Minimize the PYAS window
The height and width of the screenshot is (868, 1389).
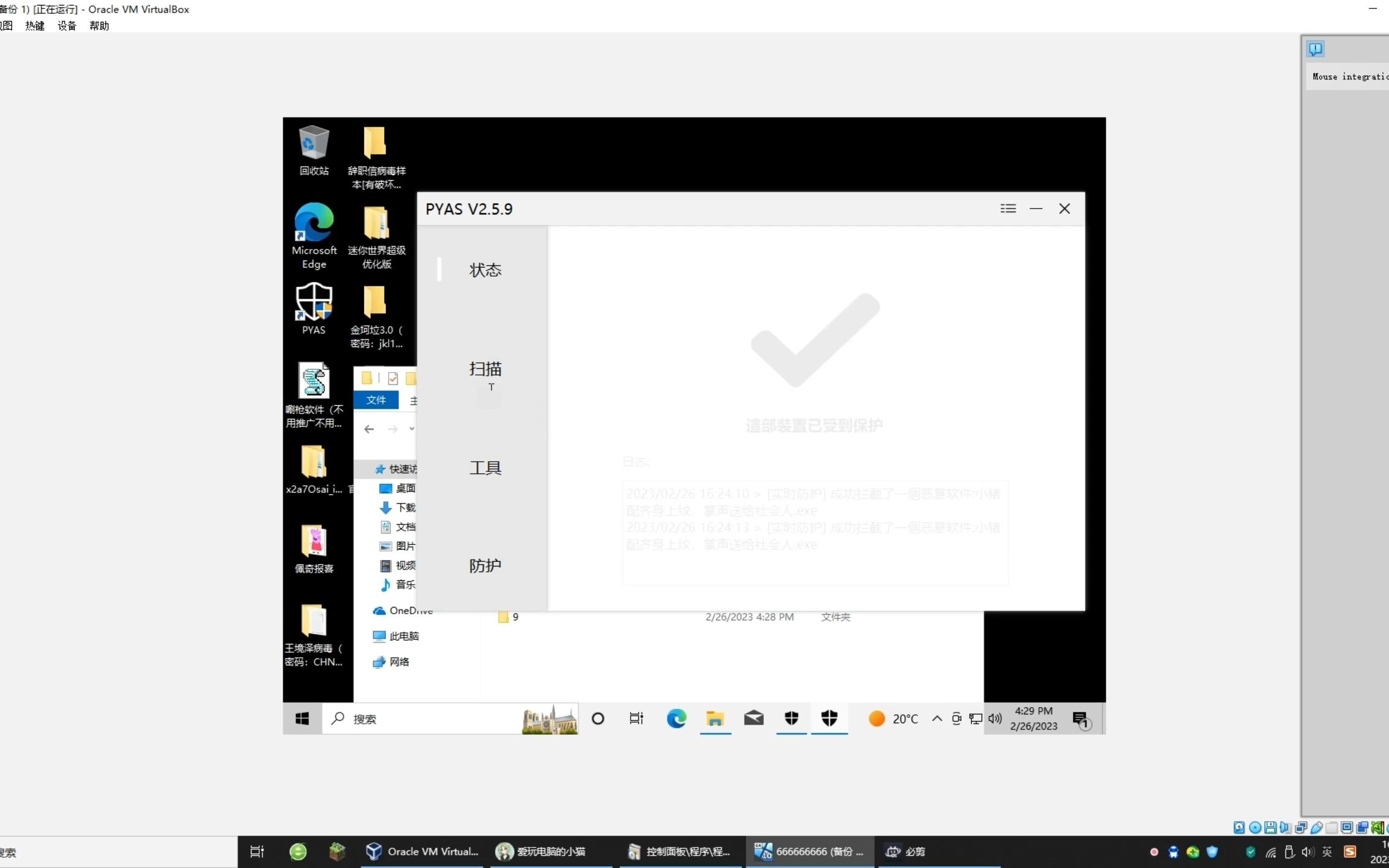click(x=1036, y=209)
